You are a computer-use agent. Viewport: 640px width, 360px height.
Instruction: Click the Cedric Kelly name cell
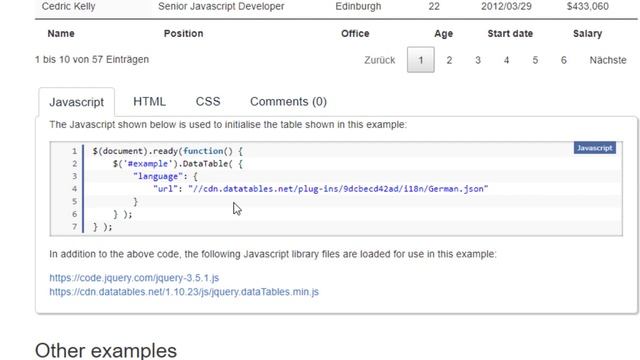pyautogui.click(x=68, y=7)
